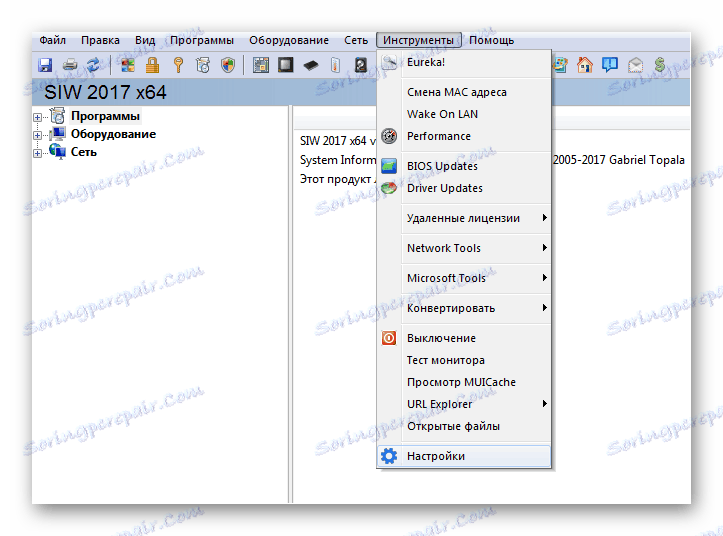The width and height of the screenshot is (723, 536).
Task: Select the Оборудование tree item label
Action: coord(113,134)
